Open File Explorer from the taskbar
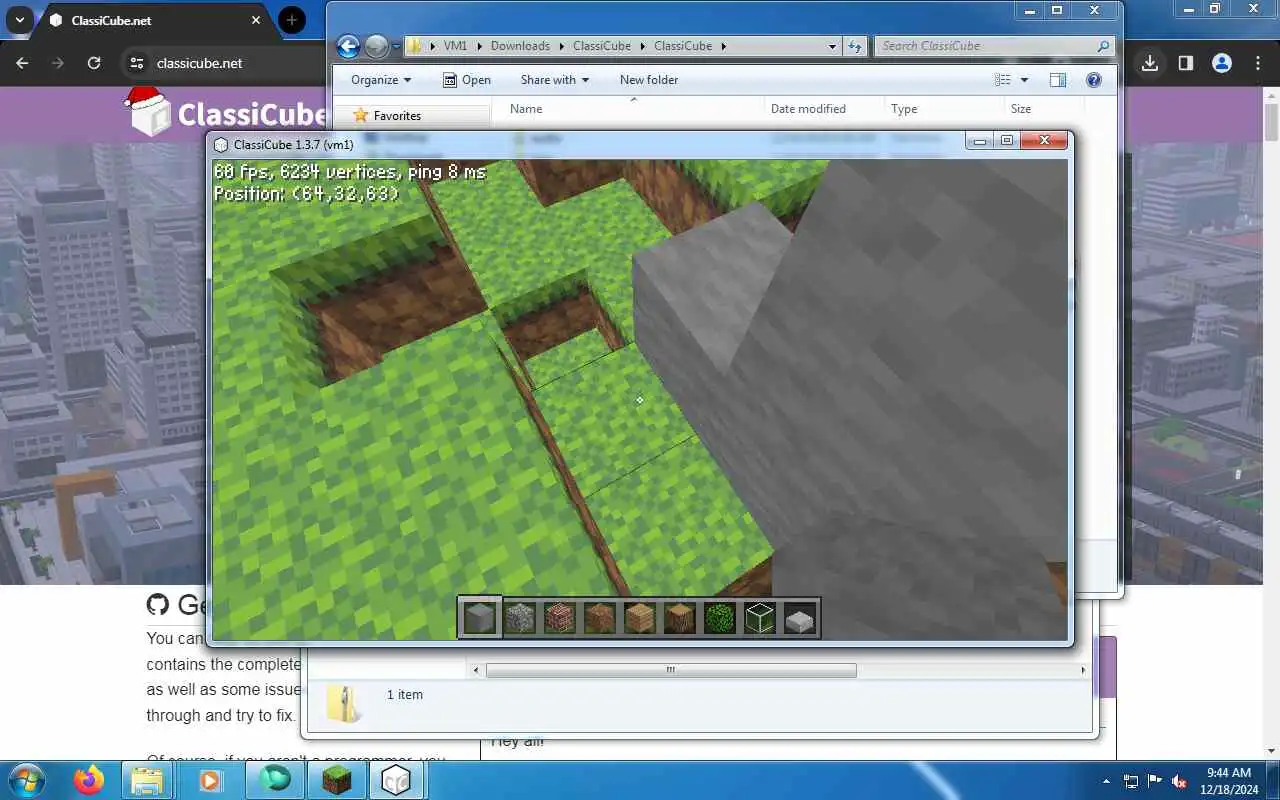The image size is (1280, 800). 147,780
